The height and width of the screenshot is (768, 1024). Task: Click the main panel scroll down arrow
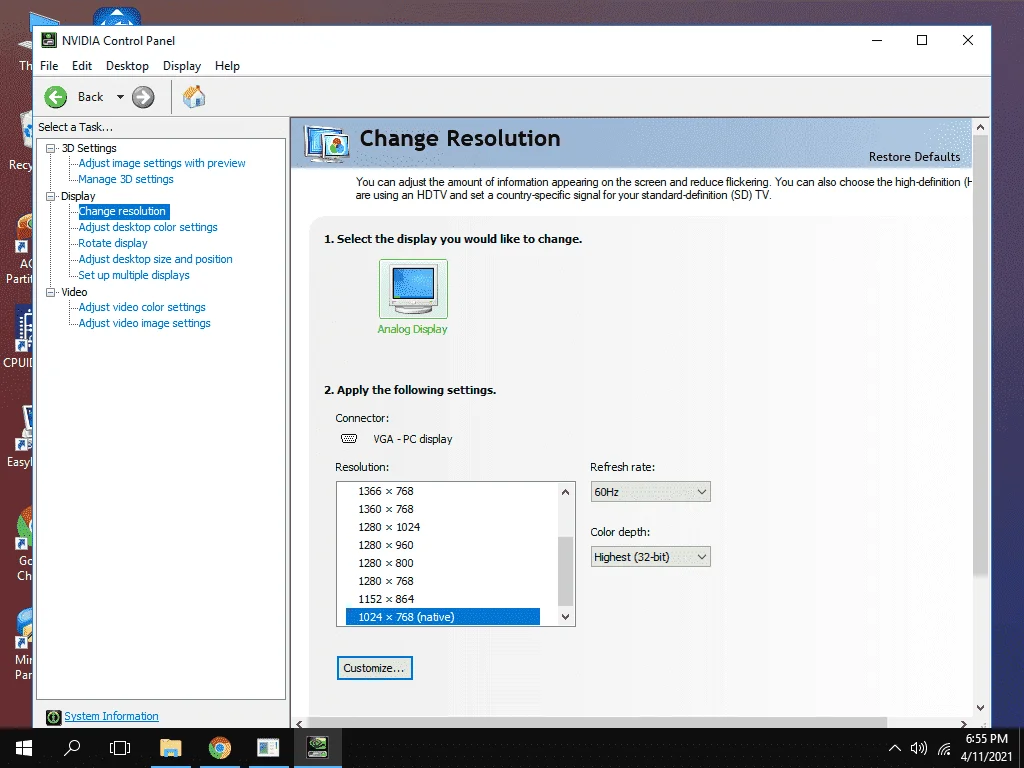pos(980,707)
